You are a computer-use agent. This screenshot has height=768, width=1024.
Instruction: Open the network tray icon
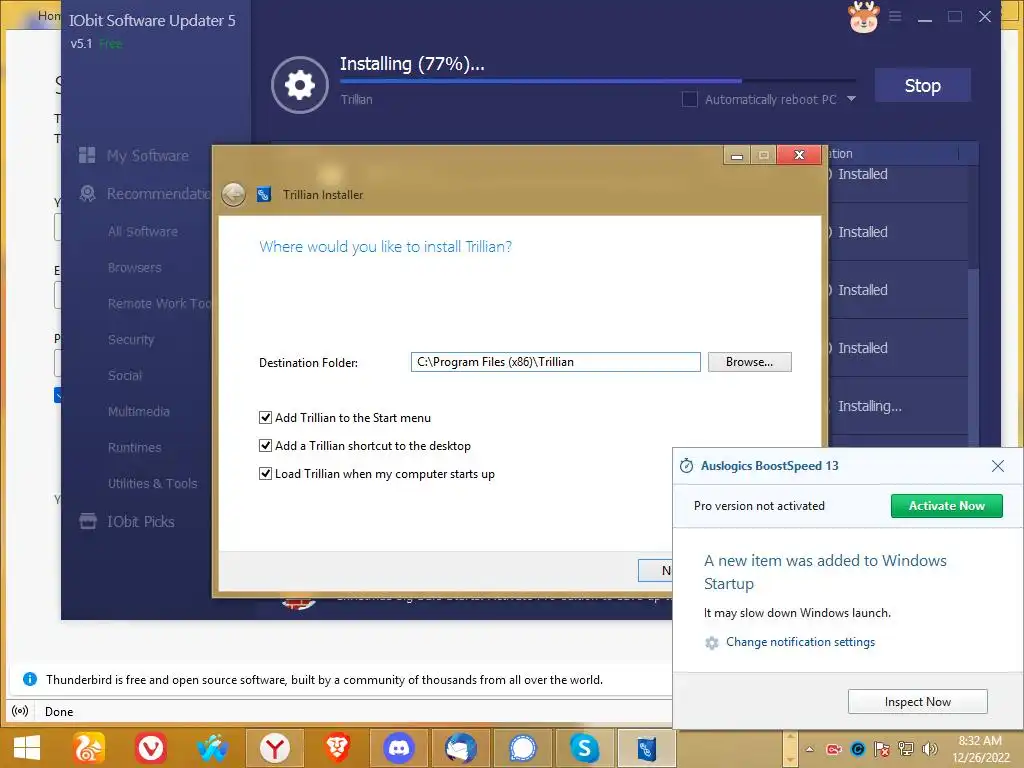pyautogui.click(x=906, y=749)
